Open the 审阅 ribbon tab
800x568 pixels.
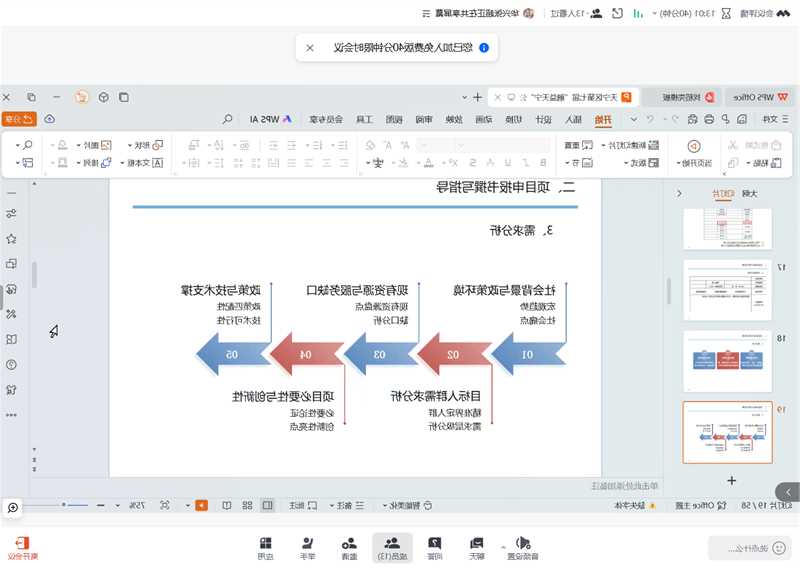coord(423,119)
